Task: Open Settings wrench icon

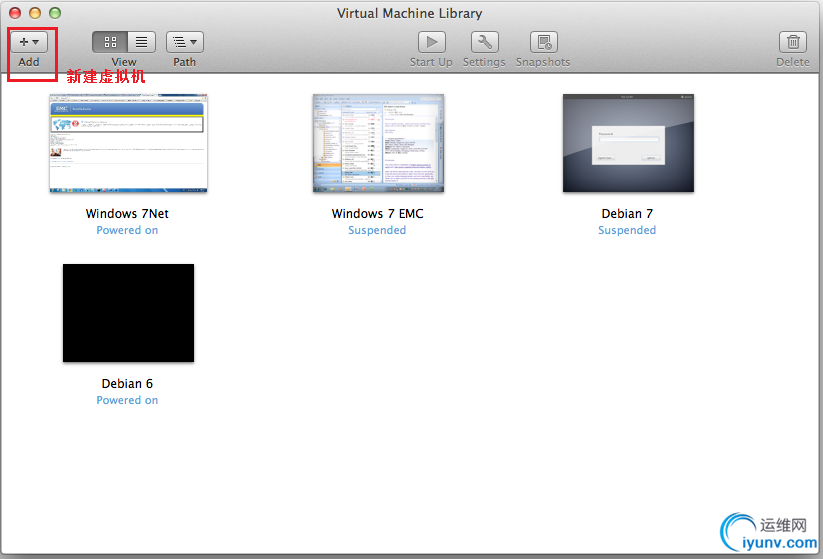Action: 484,42
